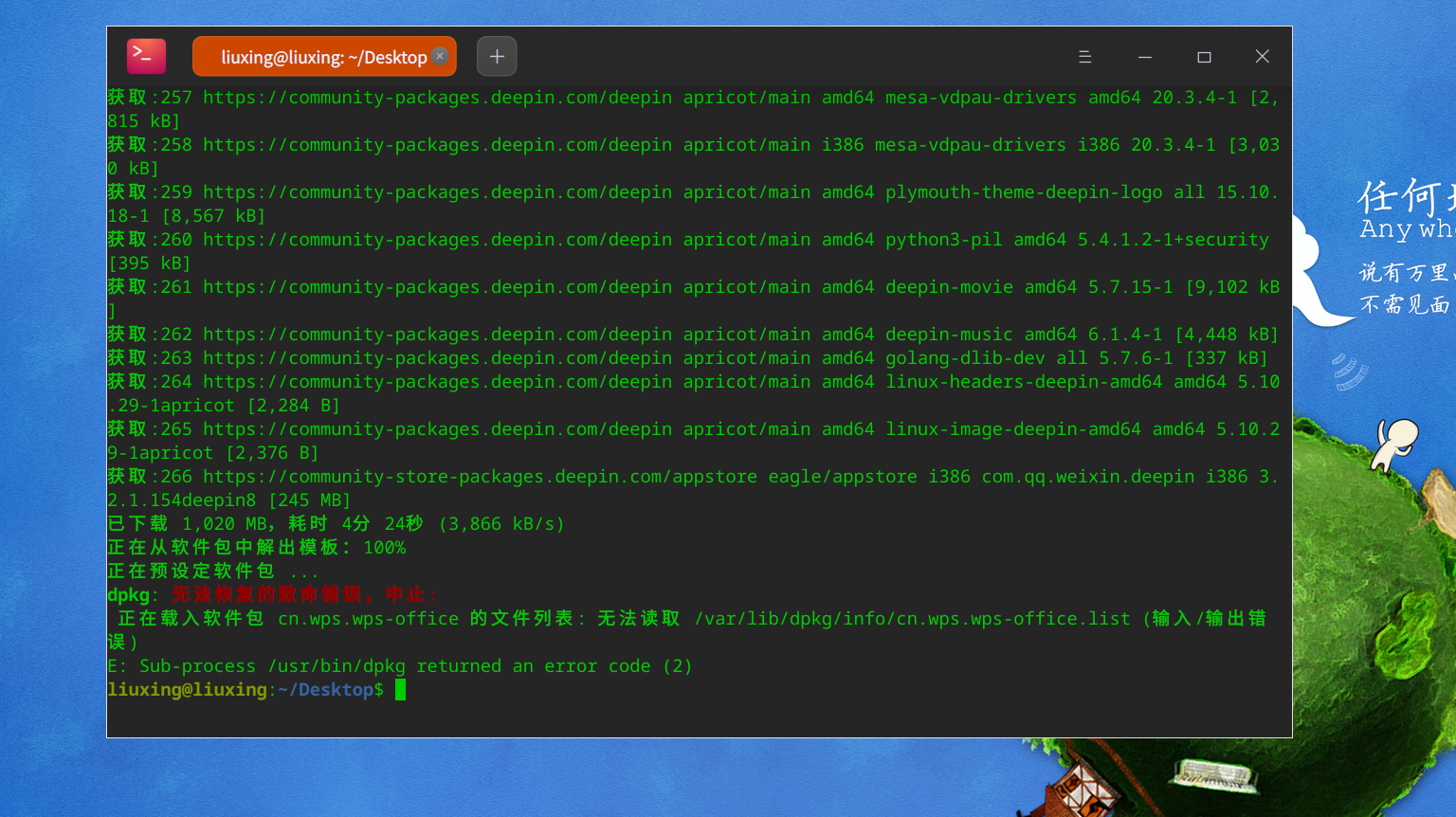The width and height of the screenshot is (1456, 817).
Task: Open the terminal hamburger menu
Action: coord(1085,57)
